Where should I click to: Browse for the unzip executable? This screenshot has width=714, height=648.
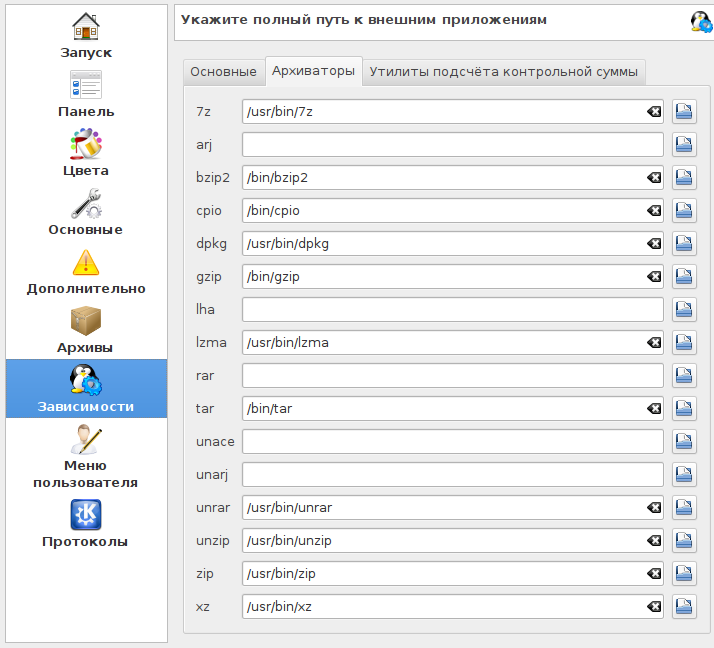(x=684, y=541)
